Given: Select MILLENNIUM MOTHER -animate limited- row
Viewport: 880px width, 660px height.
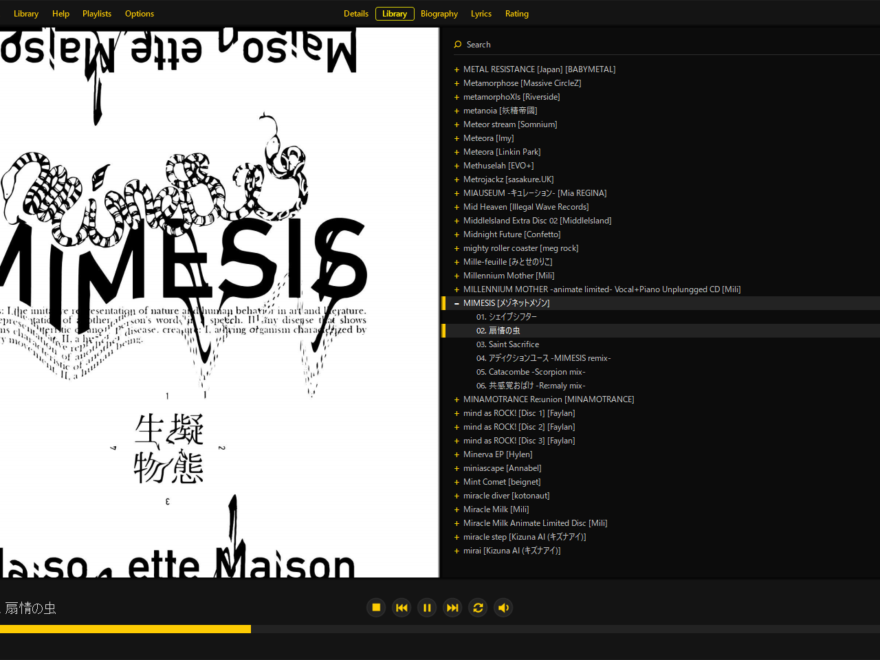Looking at the screenshot, I should point(602,289).
